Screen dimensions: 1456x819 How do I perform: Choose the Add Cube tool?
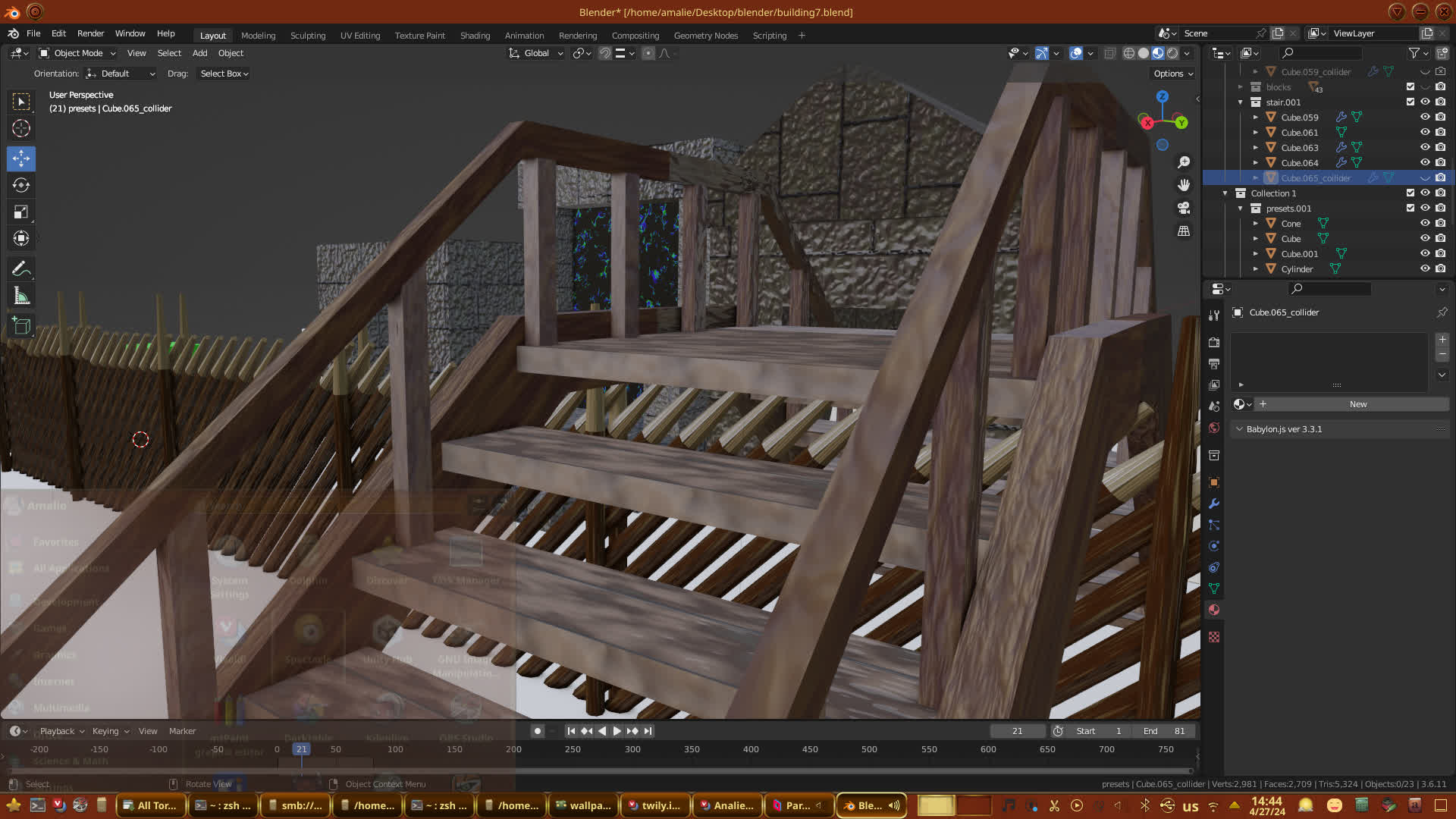pyautogui.click(x=21, y=326)
